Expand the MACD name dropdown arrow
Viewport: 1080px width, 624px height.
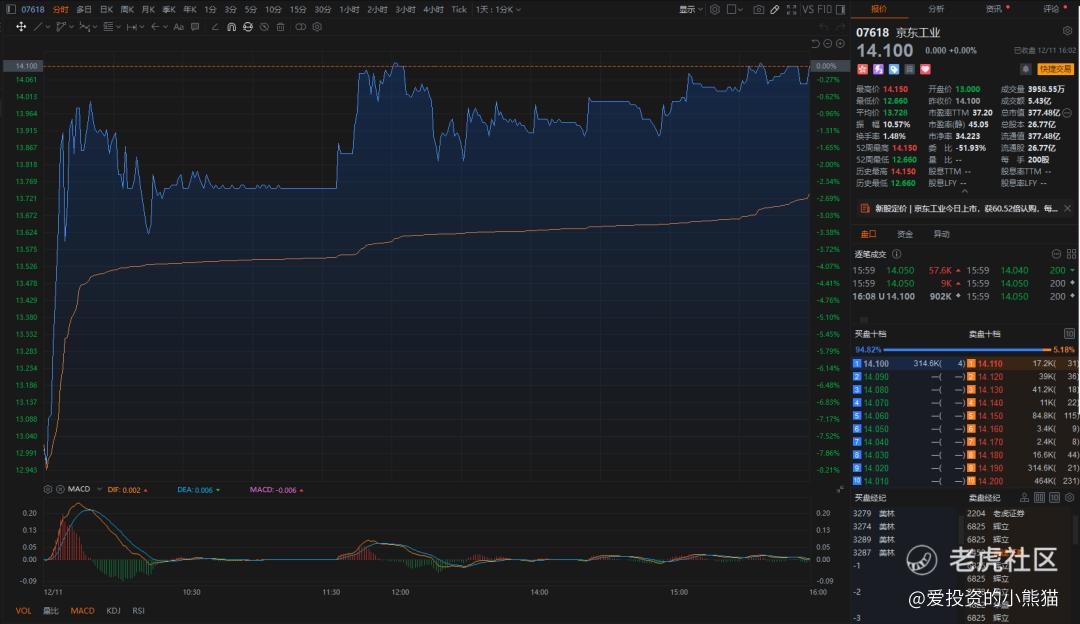coord(99,490)
